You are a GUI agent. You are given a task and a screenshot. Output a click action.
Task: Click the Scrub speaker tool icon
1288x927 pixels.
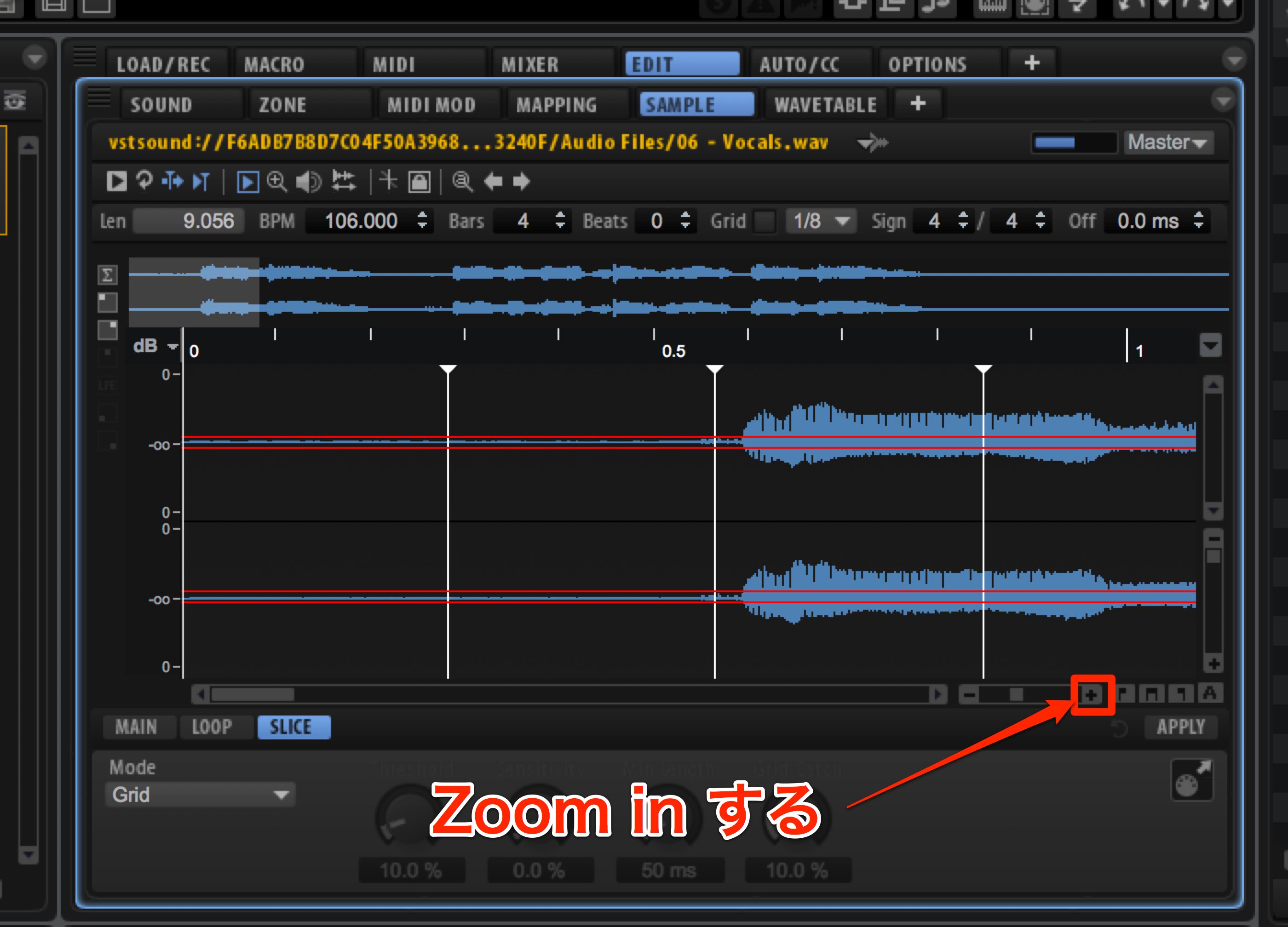(308, 182)
